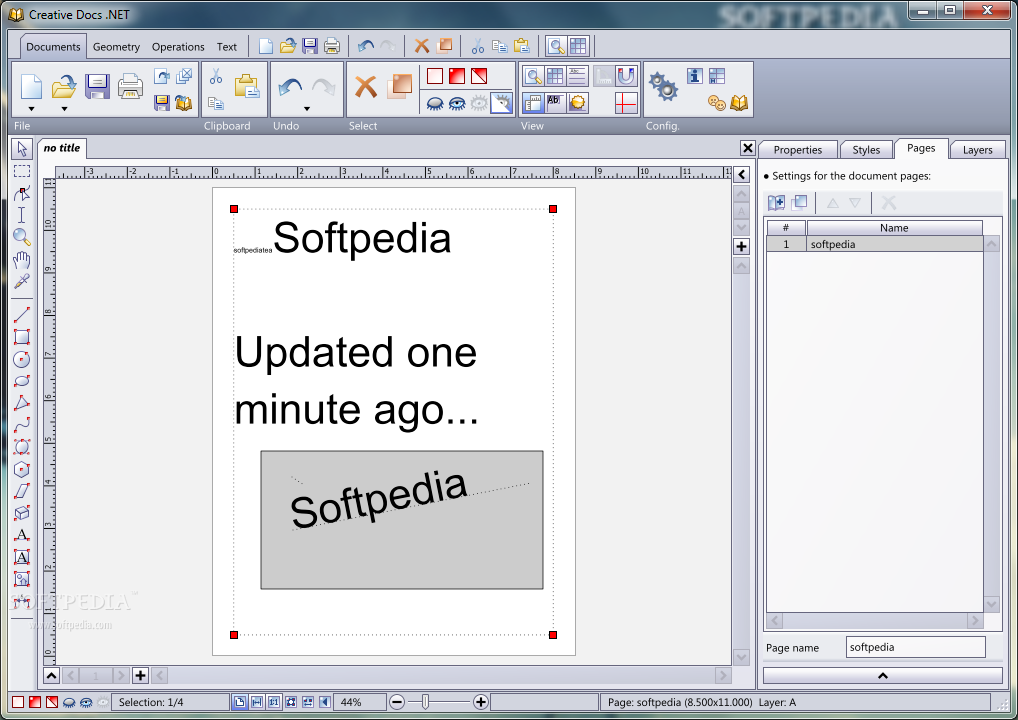Toggle the open-eye show option in Select group
1018x720 pixels.
tap(457, 103)
